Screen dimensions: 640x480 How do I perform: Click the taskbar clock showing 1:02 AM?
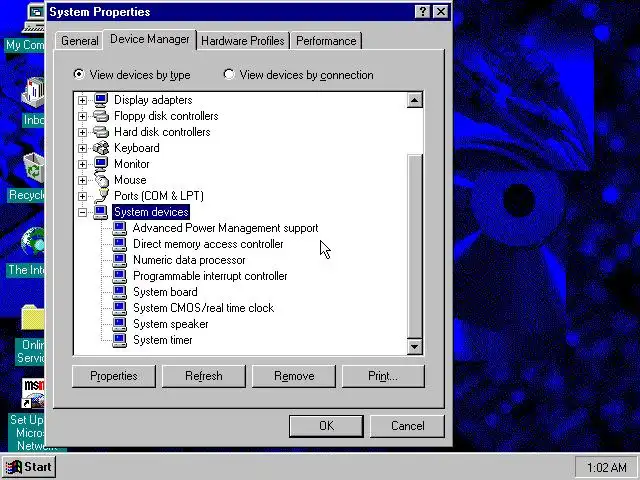pyautogui.click(x=607, y=467)
